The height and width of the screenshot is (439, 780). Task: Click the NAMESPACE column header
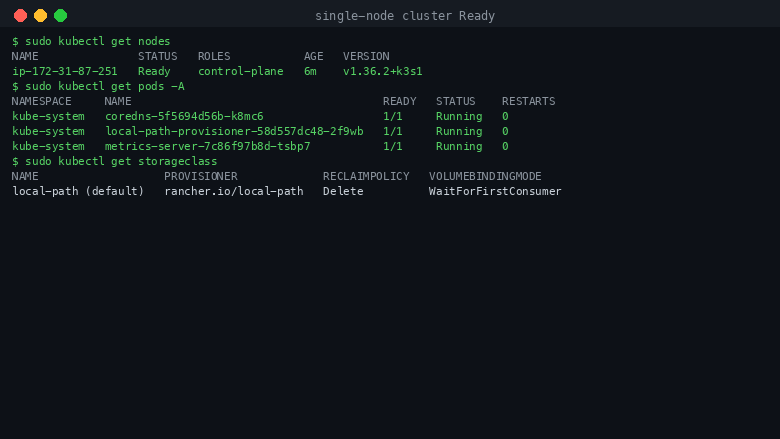(42, 101)
